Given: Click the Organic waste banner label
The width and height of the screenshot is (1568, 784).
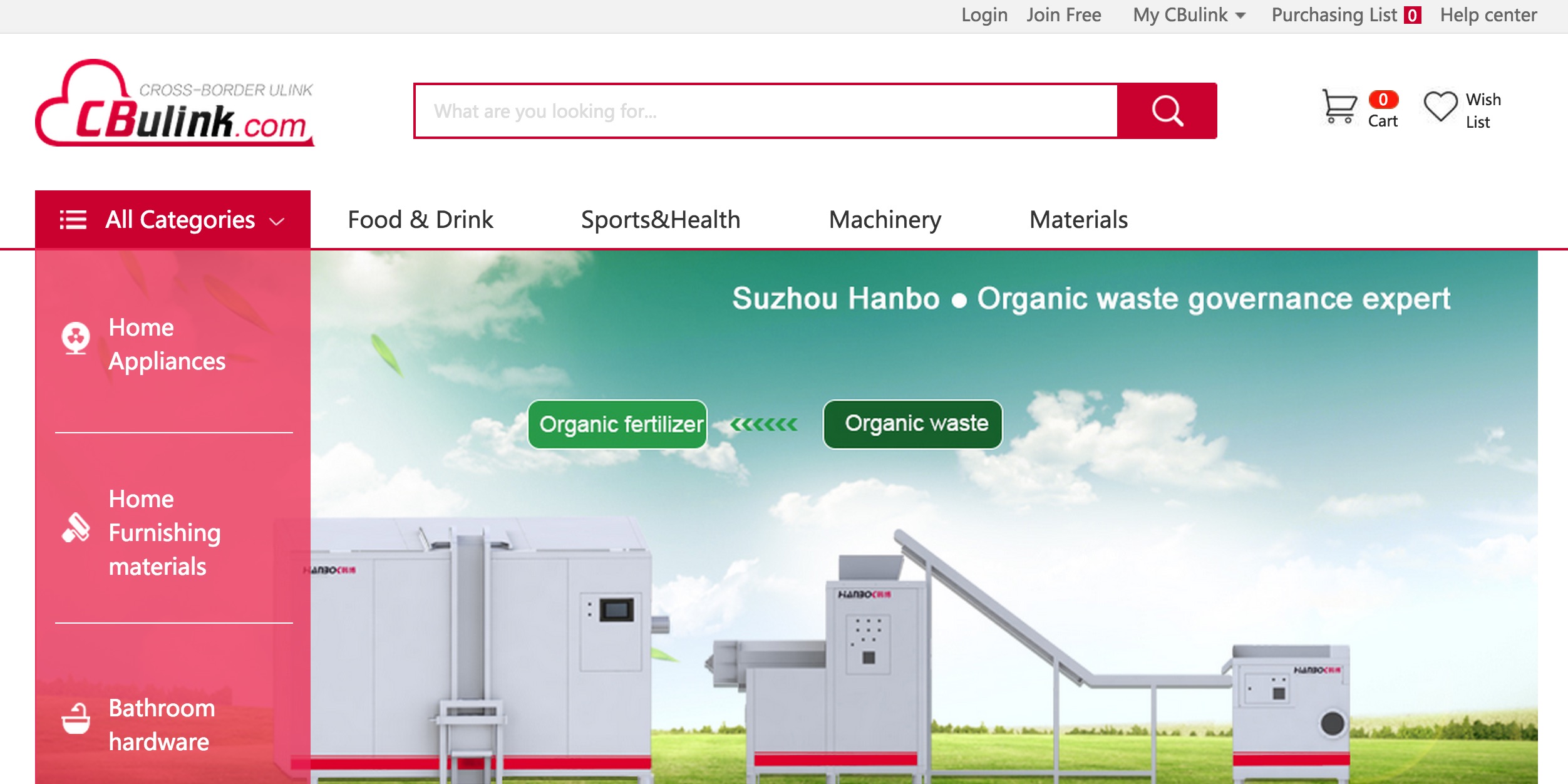Looking at the screenshot, I should click(x=913, y=424).
